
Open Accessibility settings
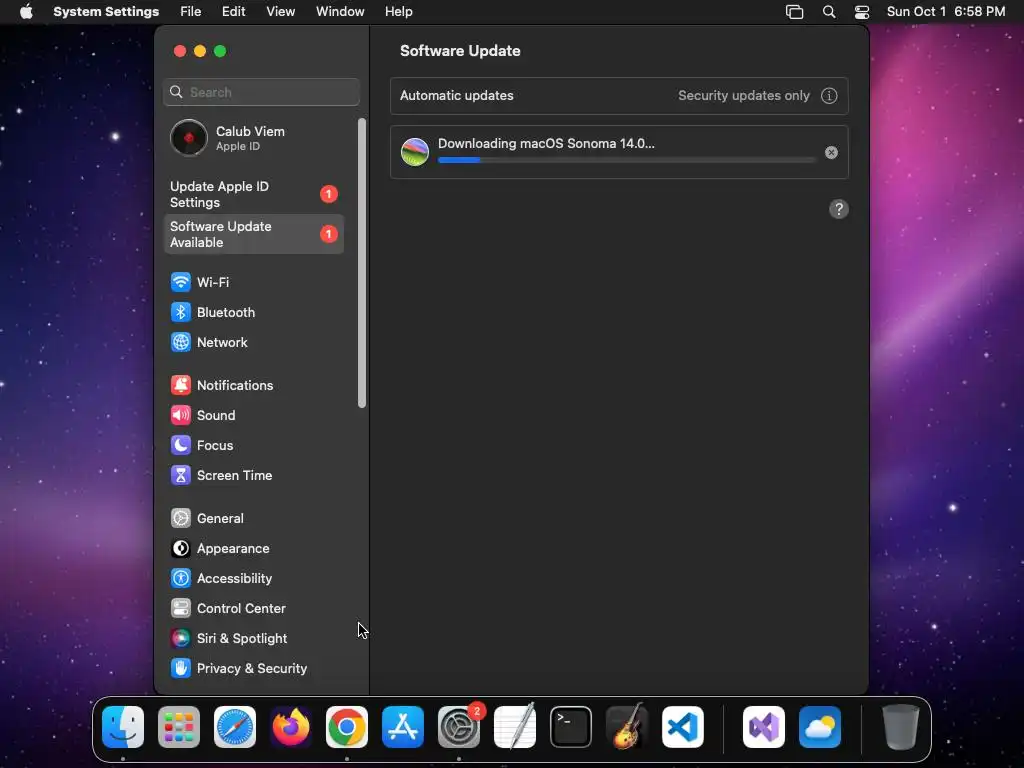click(x=253, y=579)
